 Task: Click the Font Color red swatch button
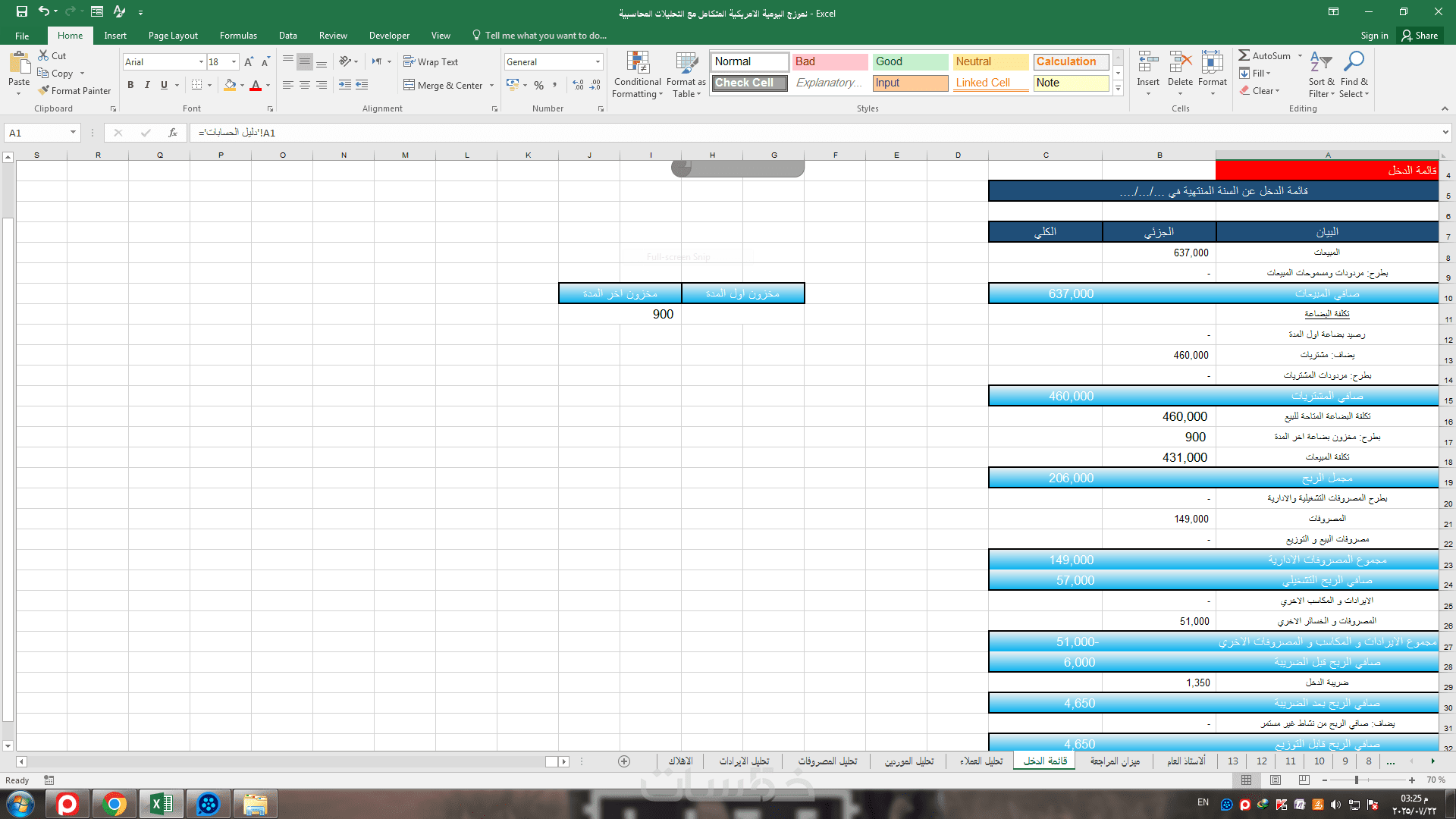(x=256, y=85)
